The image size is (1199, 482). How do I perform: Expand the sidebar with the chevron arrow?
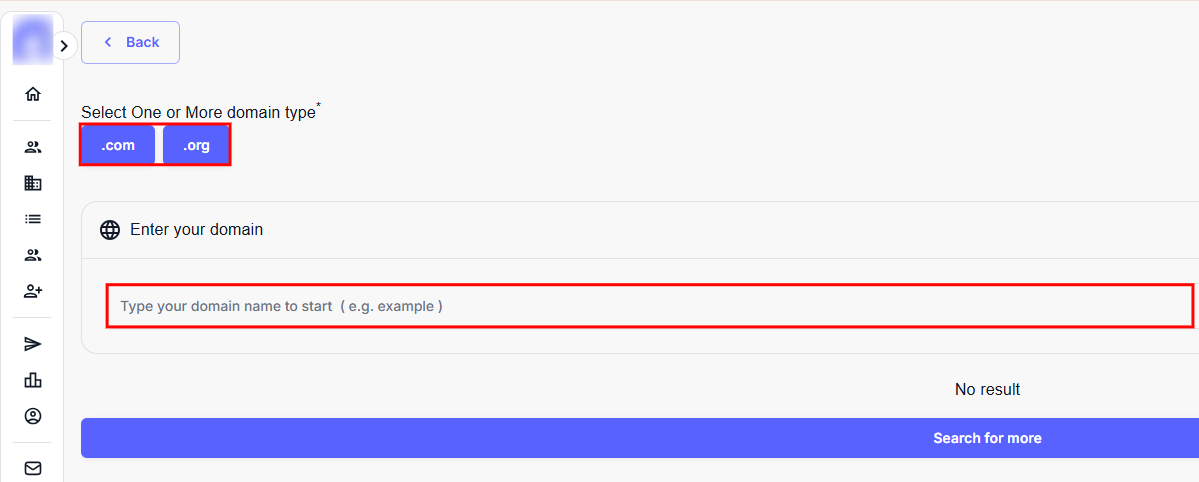pos(64,46)
